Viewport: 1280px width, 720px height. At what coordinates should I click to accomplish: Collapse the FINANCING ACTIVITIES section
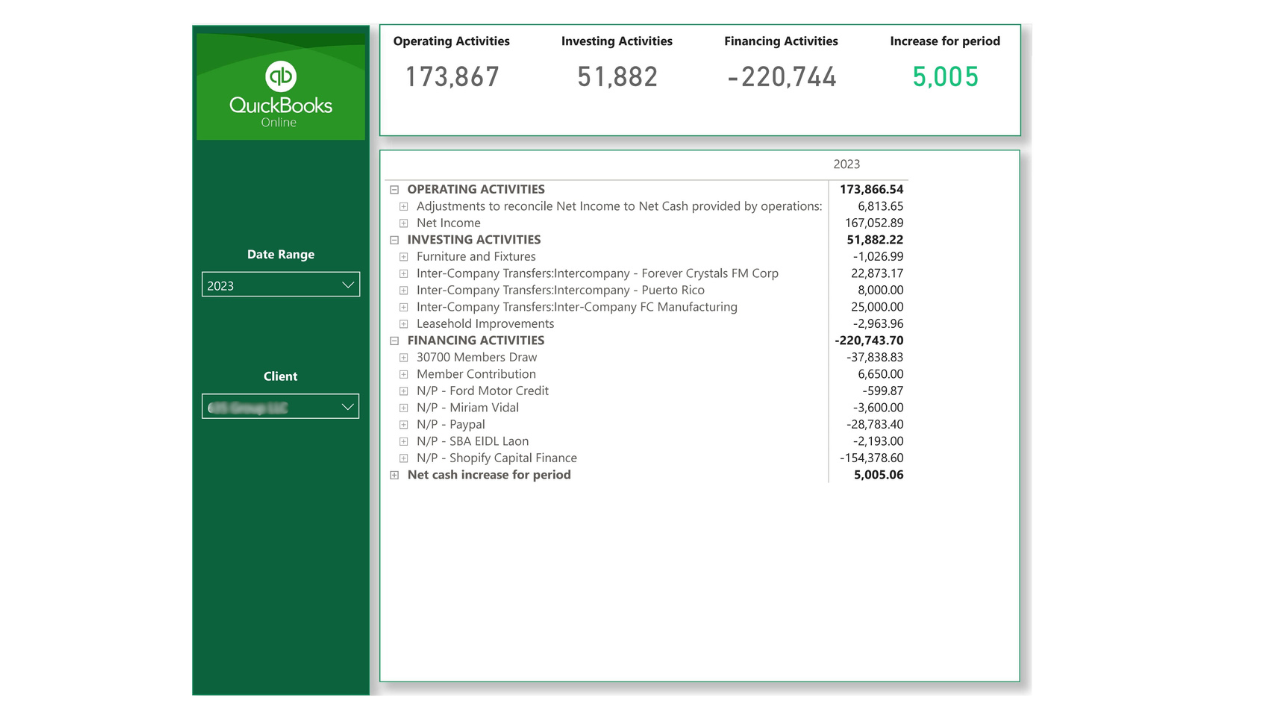click(x=394, y=340)
